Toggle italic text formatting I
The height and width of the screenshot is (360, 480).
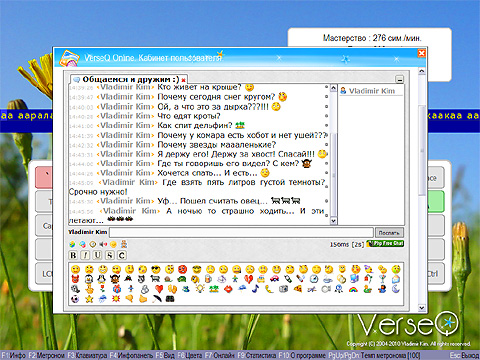point(85,255)
